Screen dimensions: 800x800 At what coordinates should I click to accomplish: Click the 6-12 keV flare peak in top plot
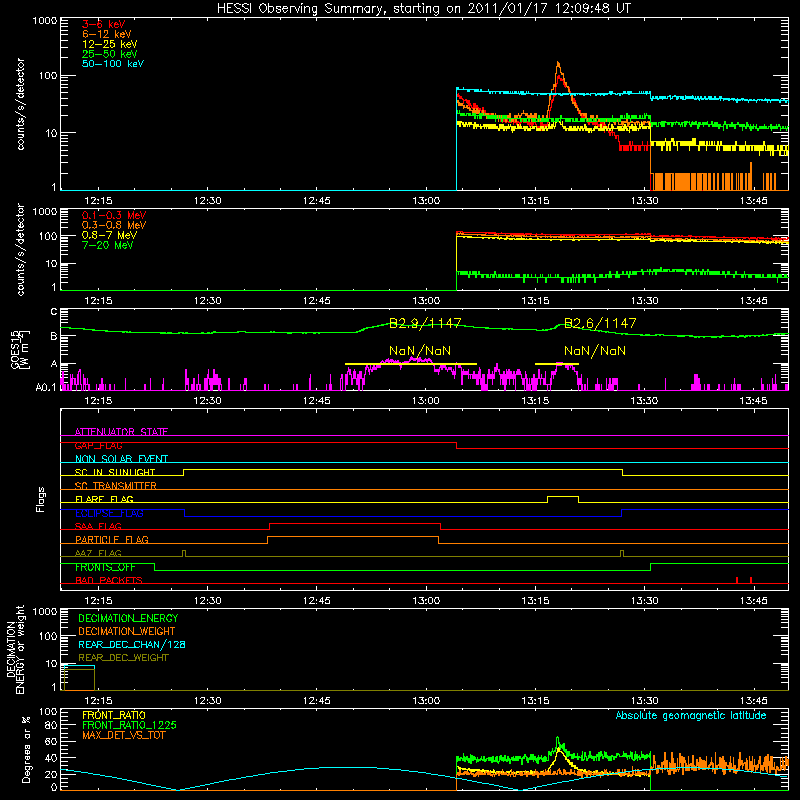(558, 64)
